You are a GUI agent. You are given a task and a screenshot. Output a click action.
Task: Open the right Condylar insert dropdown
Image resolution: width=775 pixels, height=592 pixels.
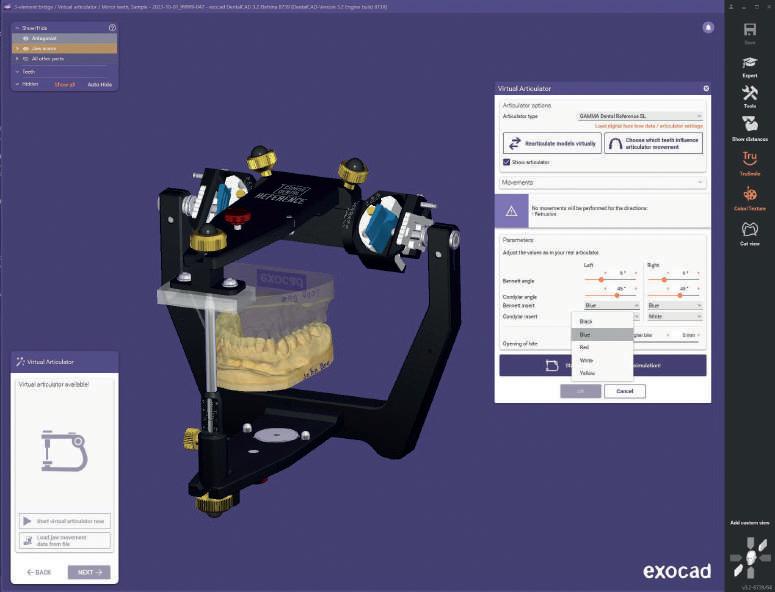click(675, 316)
